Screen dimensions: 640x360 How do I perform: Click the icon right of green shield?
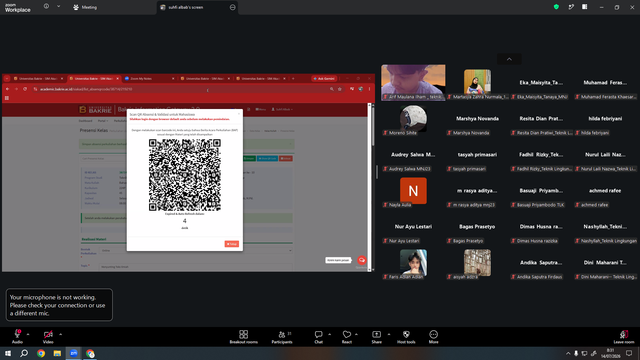(x=571, y=7)
